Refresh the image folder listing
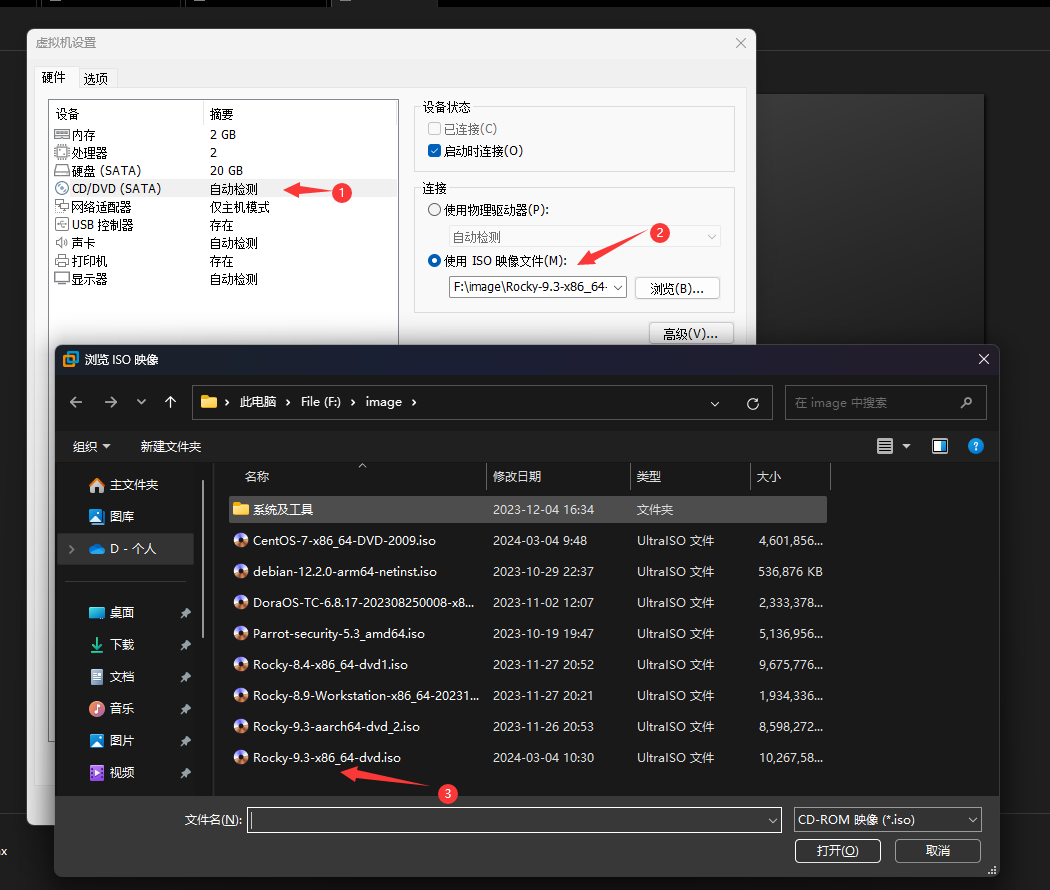This screenshot has height=890, width=1050. click(753, 403)
